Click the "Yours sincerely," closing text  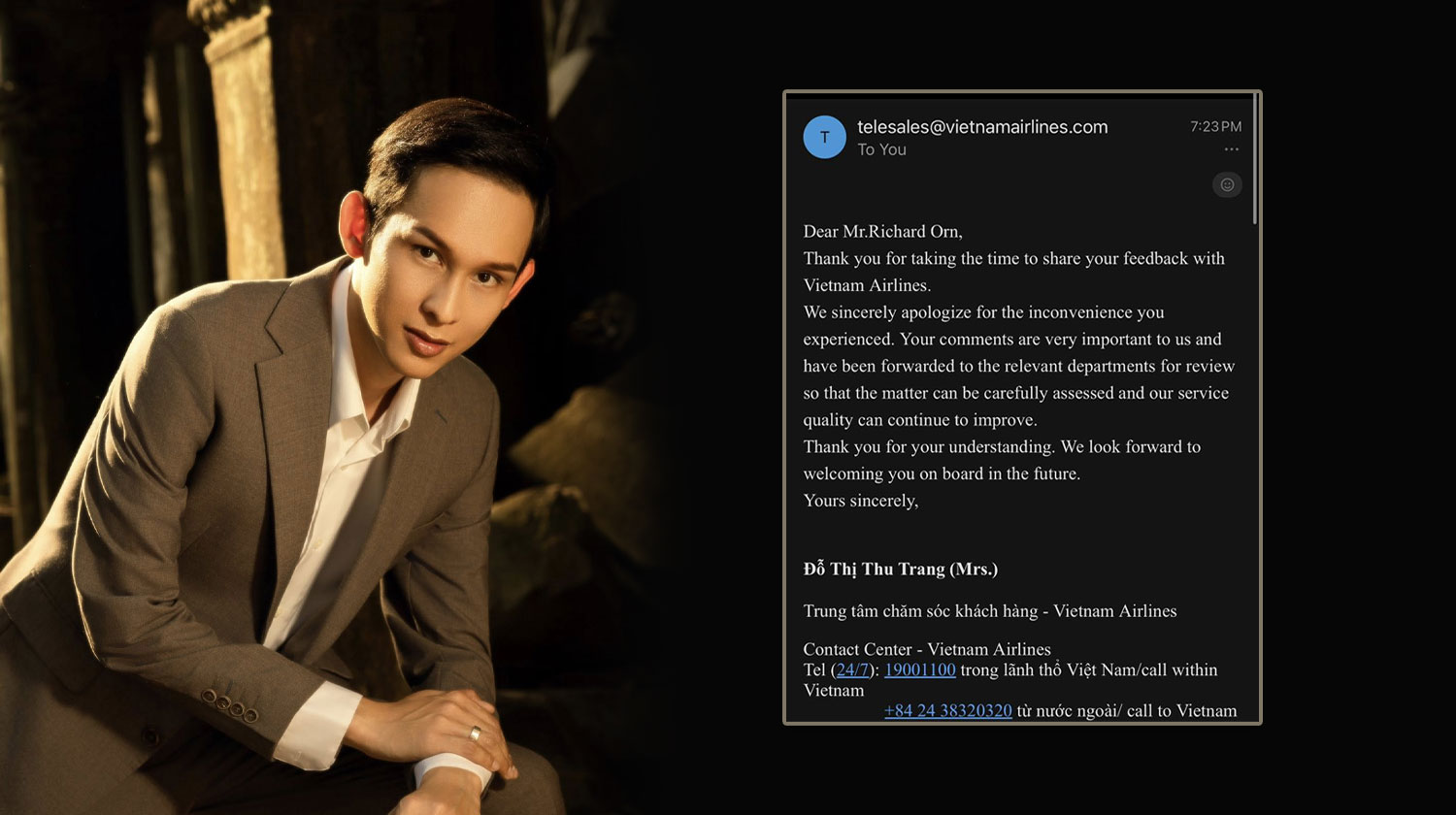click(x=860, y=501)
